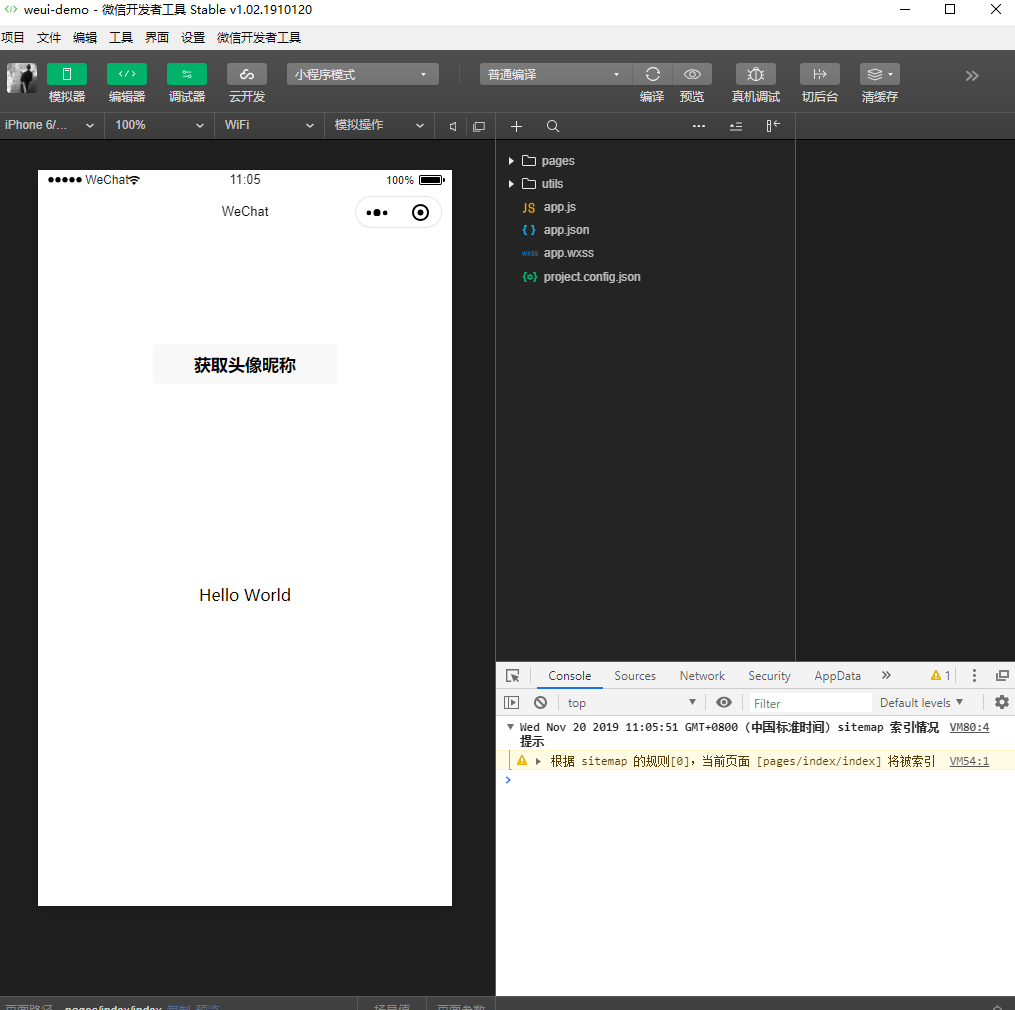Start 真机调试 remote debugging
This screenshot has height=1010, width=1015.
click(755, 74)
